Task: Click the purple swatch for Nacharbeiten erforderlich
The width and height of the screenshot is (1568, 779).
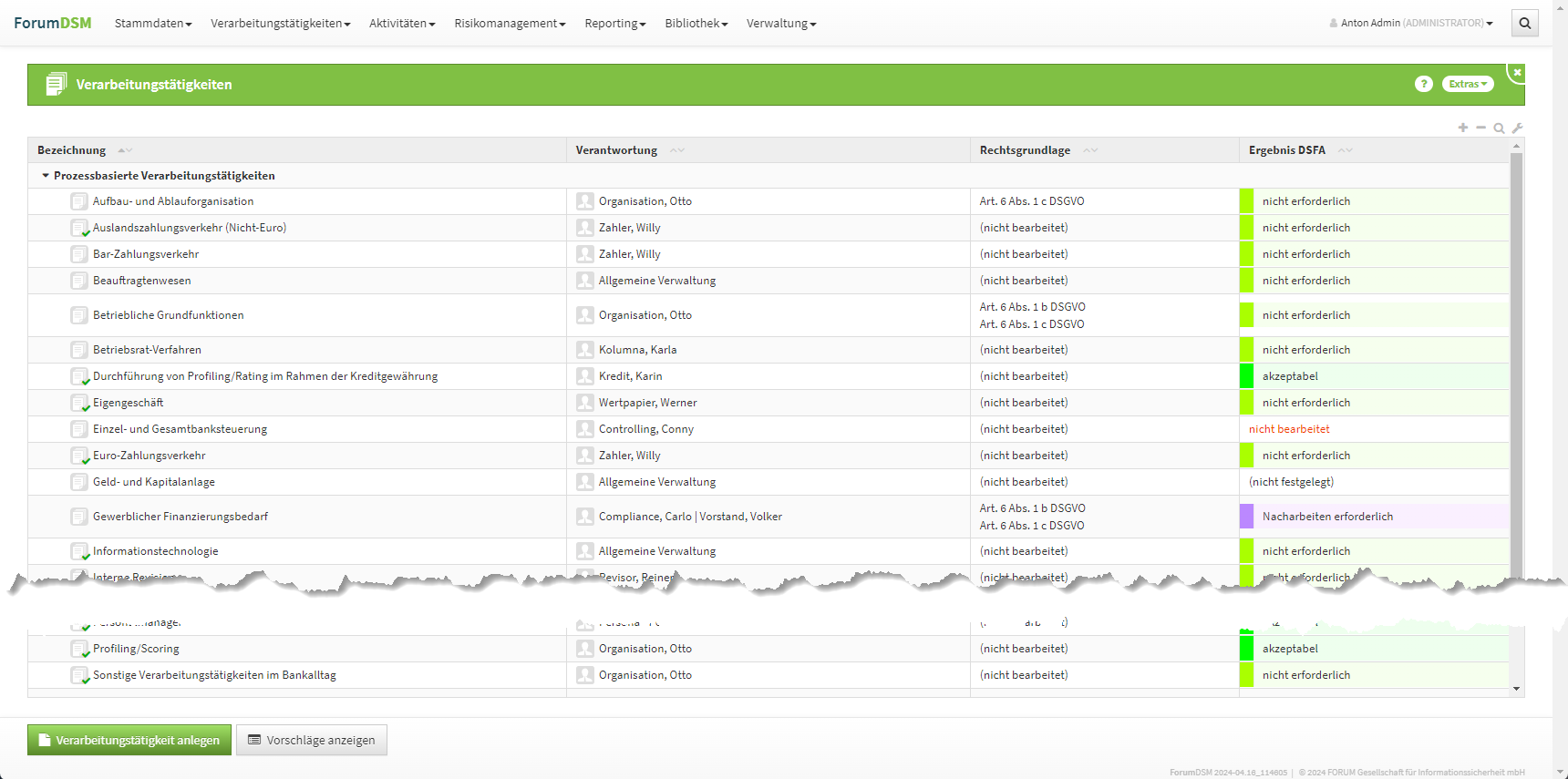Action: (x=1246, y=517)
